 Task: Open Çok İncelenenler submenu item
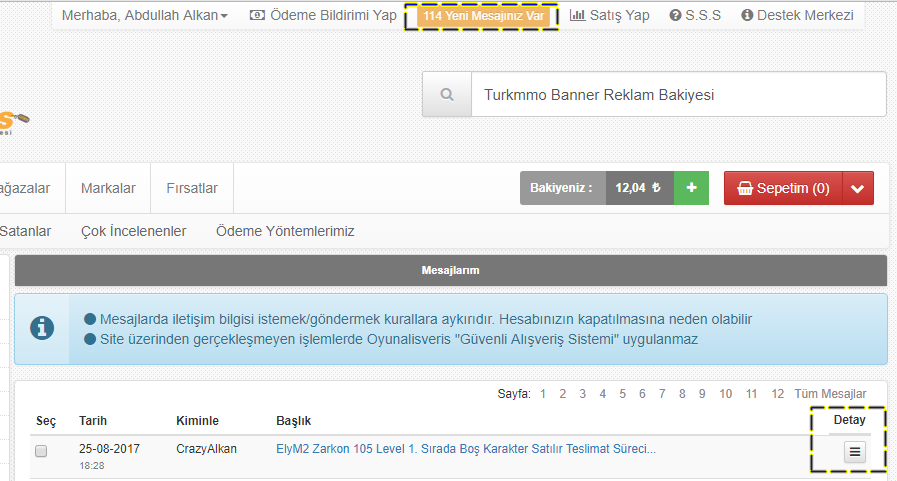click(x=133, y=231)
